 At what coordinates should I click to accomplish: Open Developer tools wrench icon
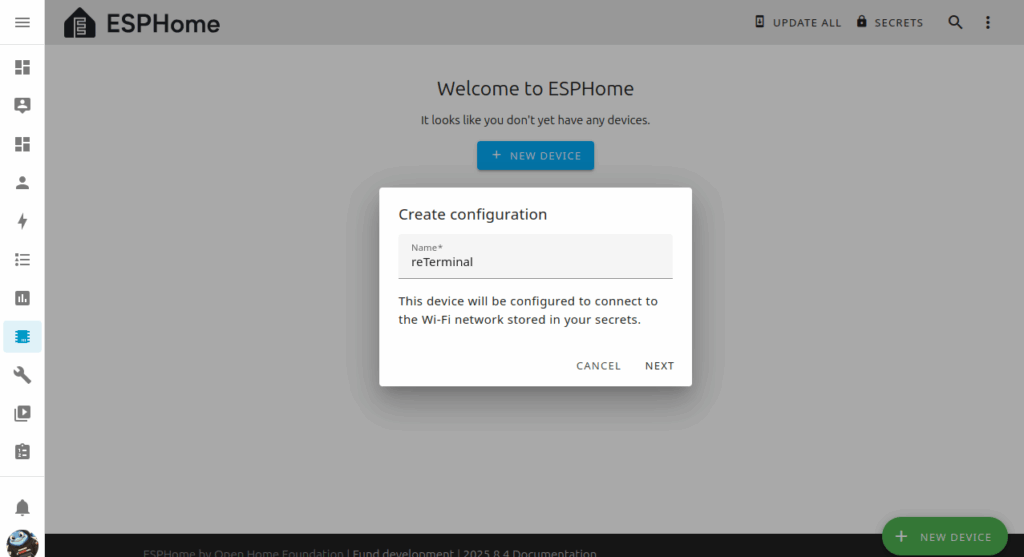(x=22, y=375)
